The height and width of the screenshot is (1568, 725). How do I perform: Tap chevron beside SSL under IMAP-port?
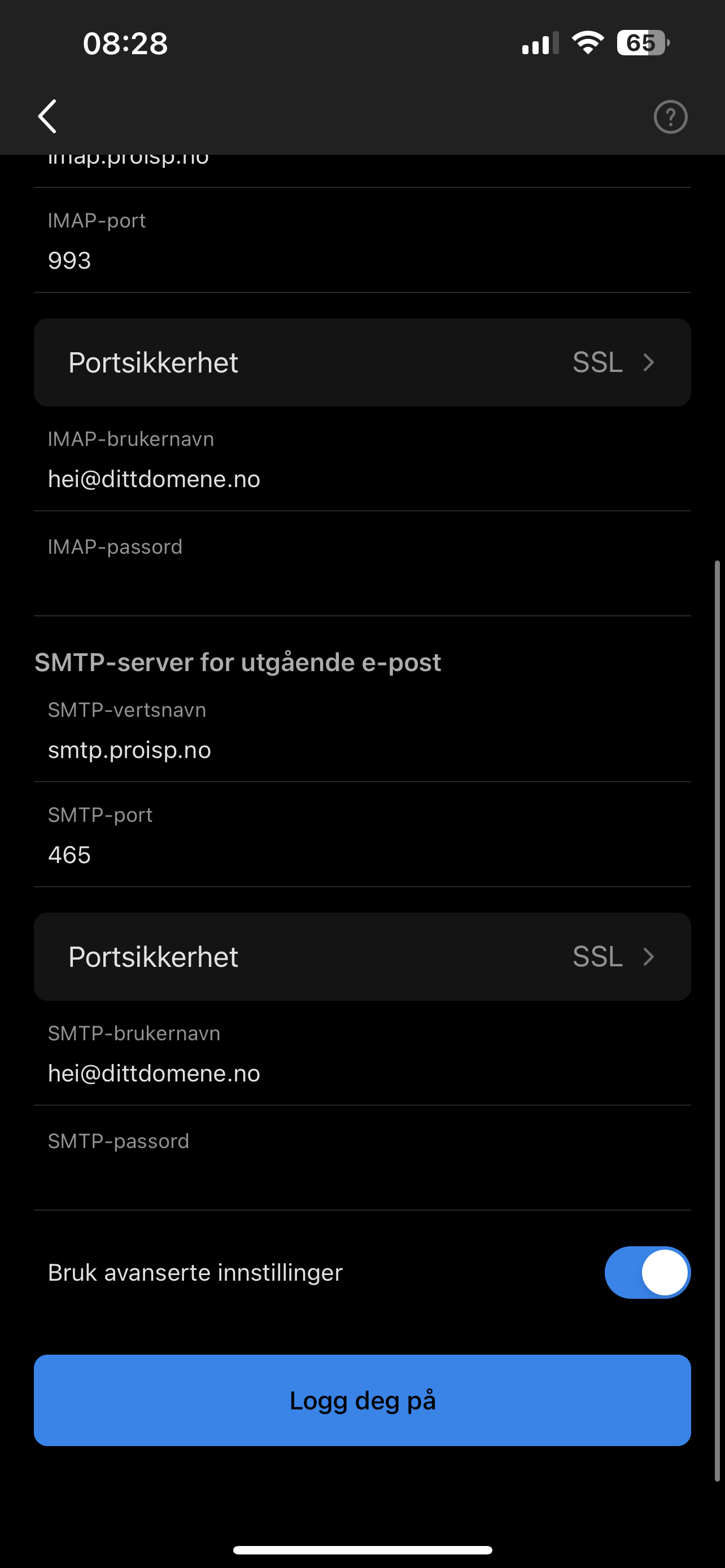click(648, 362)
